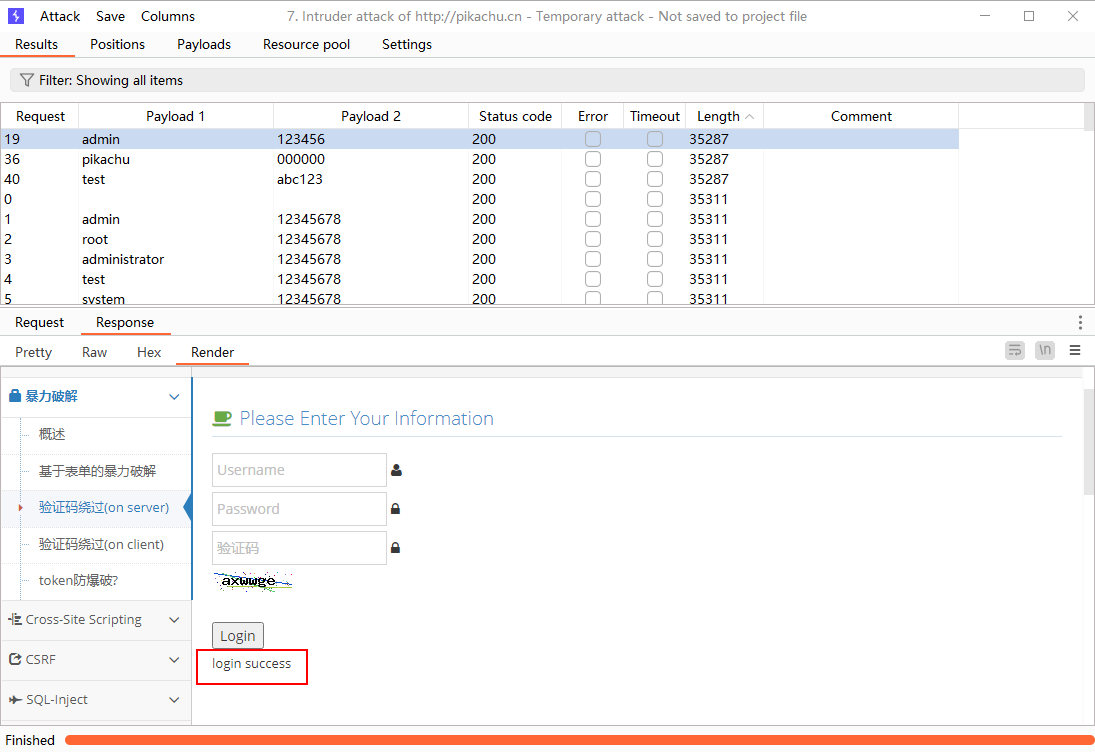This screenshot has width=1095, height=752.
Task: Toggle Error checkbox for request 40
Action: click(x=593, y=179)
